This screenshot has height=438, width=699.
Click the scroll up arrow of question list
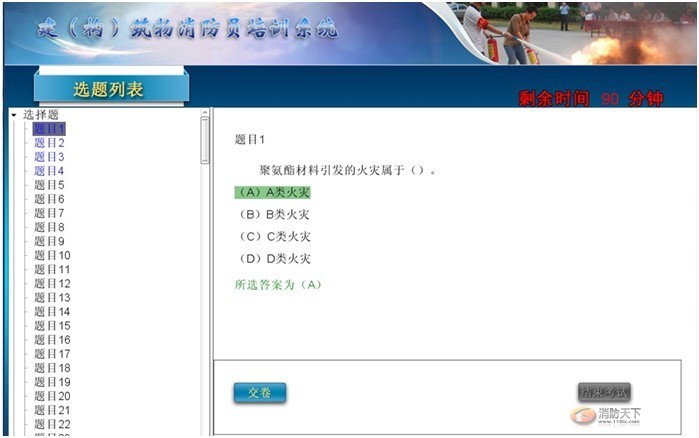205,113
